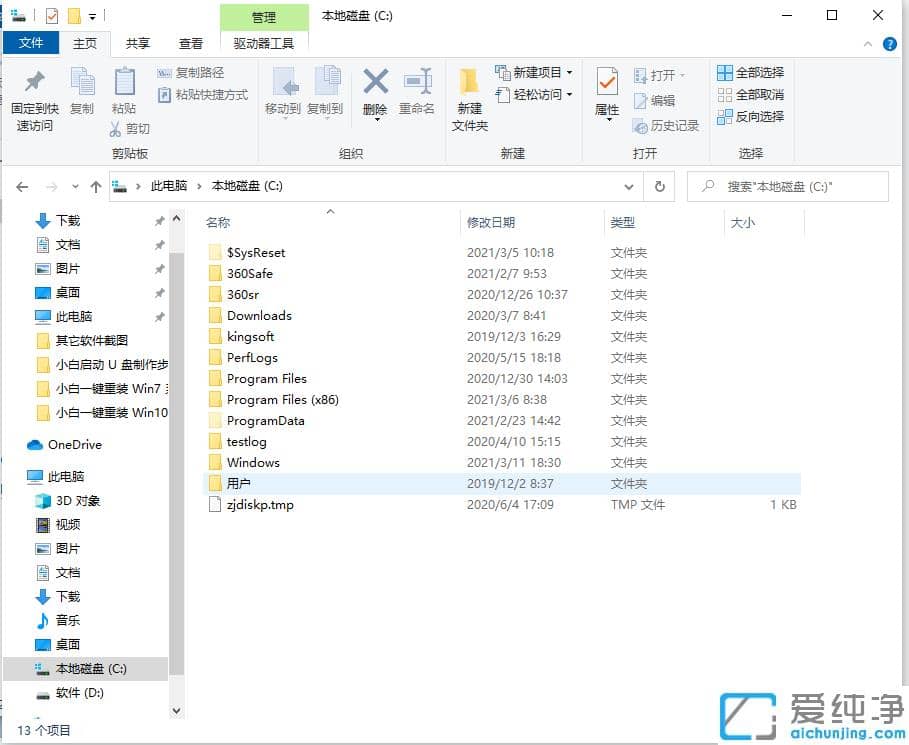This screenshot has height=745, width=909.
Task: Click the 重命名 (Rename) icon
Action: tap(419, 90)
